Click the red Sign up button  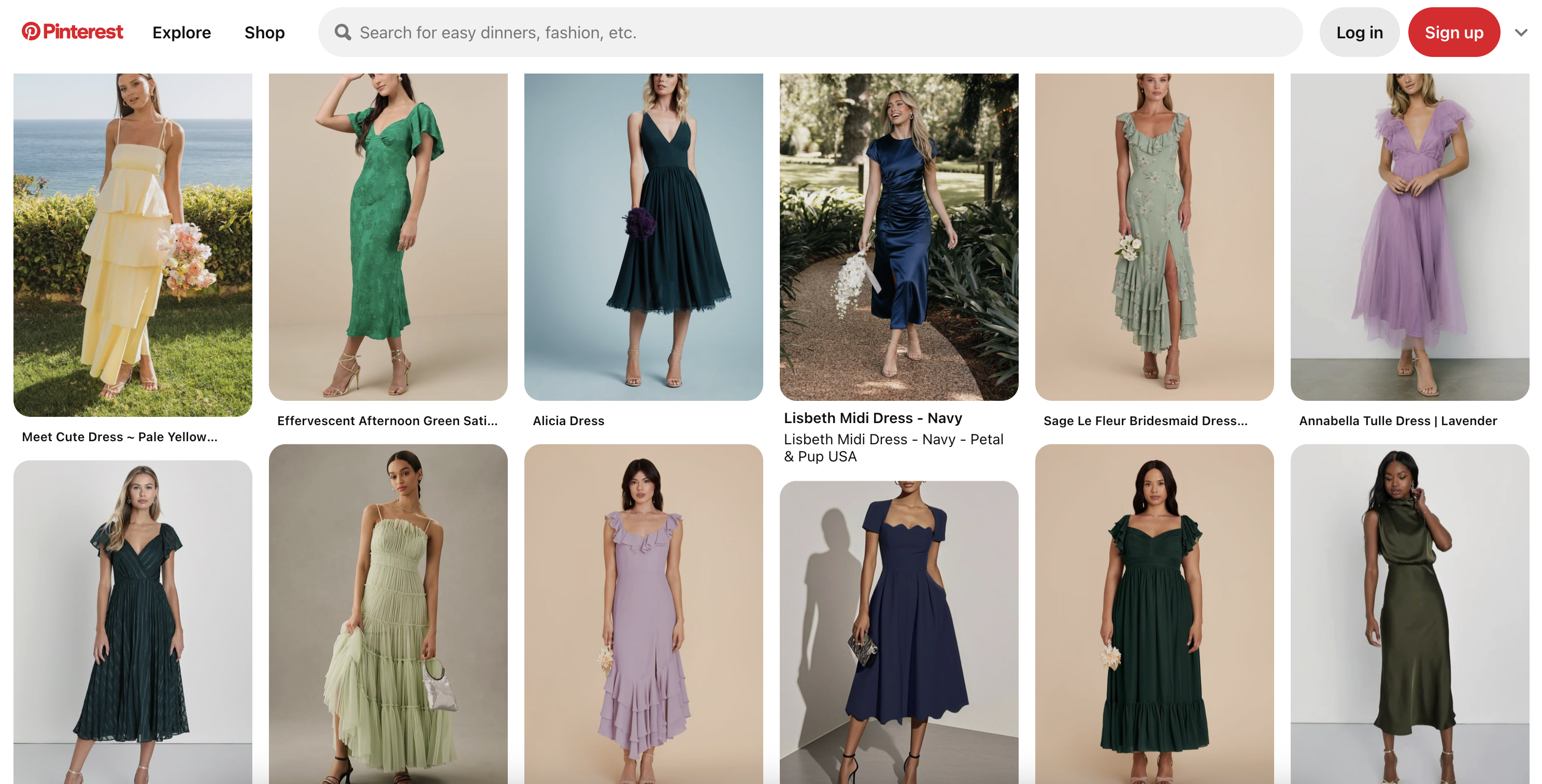click(x=1453, y=32)
